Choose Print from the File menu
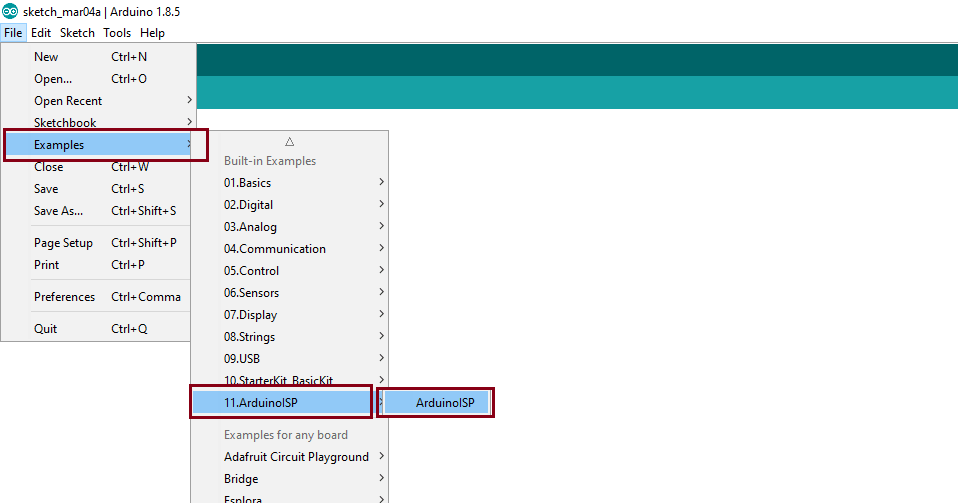The image size is (958, 503). pyautogui.click(x=97, y=265)
